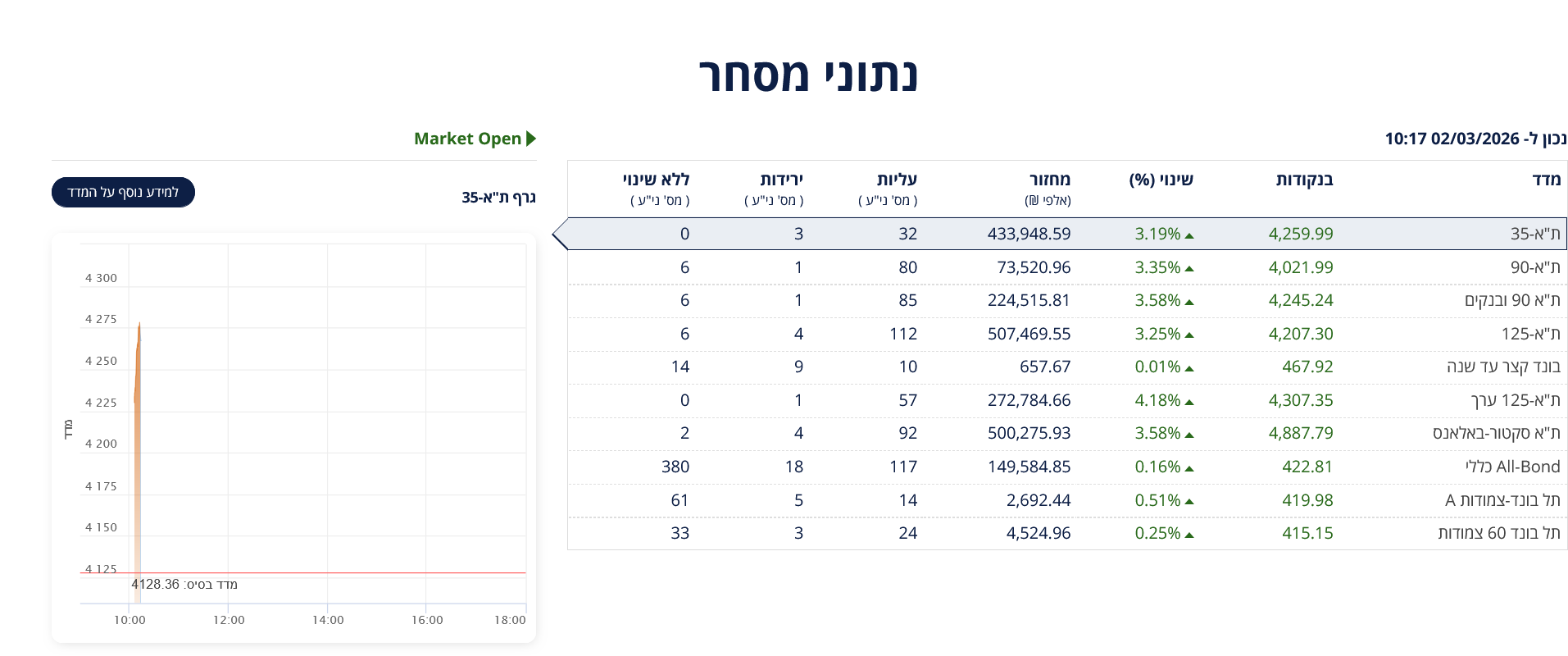Screen dimensions: 1568x656
Task: Click the up arrow beside 0.01% change
Action: (1189, 368)
